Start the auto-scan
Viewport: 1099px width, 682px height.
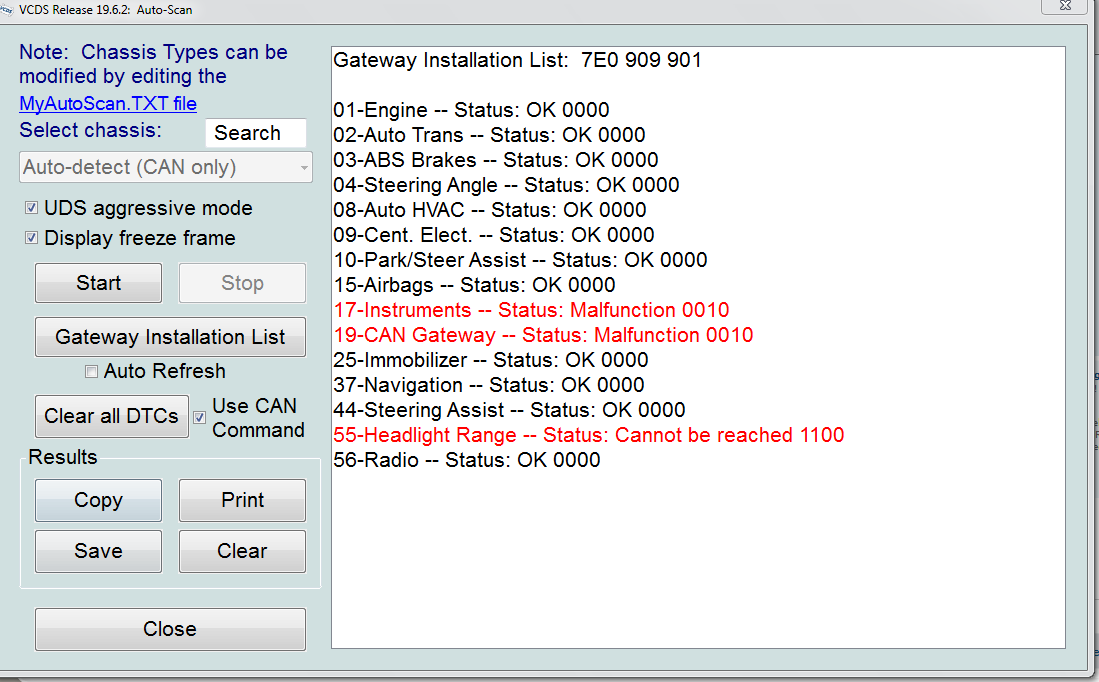[98, 283]
